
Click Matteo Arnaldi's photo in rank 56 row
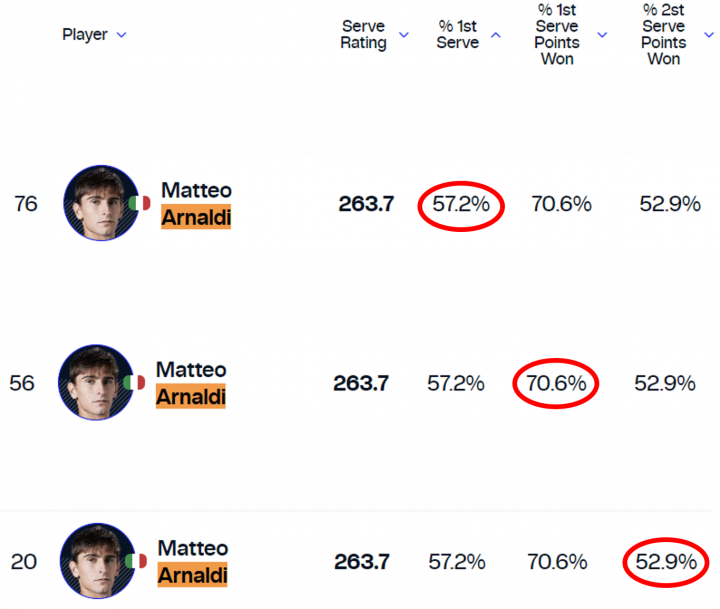click(96, 382)
